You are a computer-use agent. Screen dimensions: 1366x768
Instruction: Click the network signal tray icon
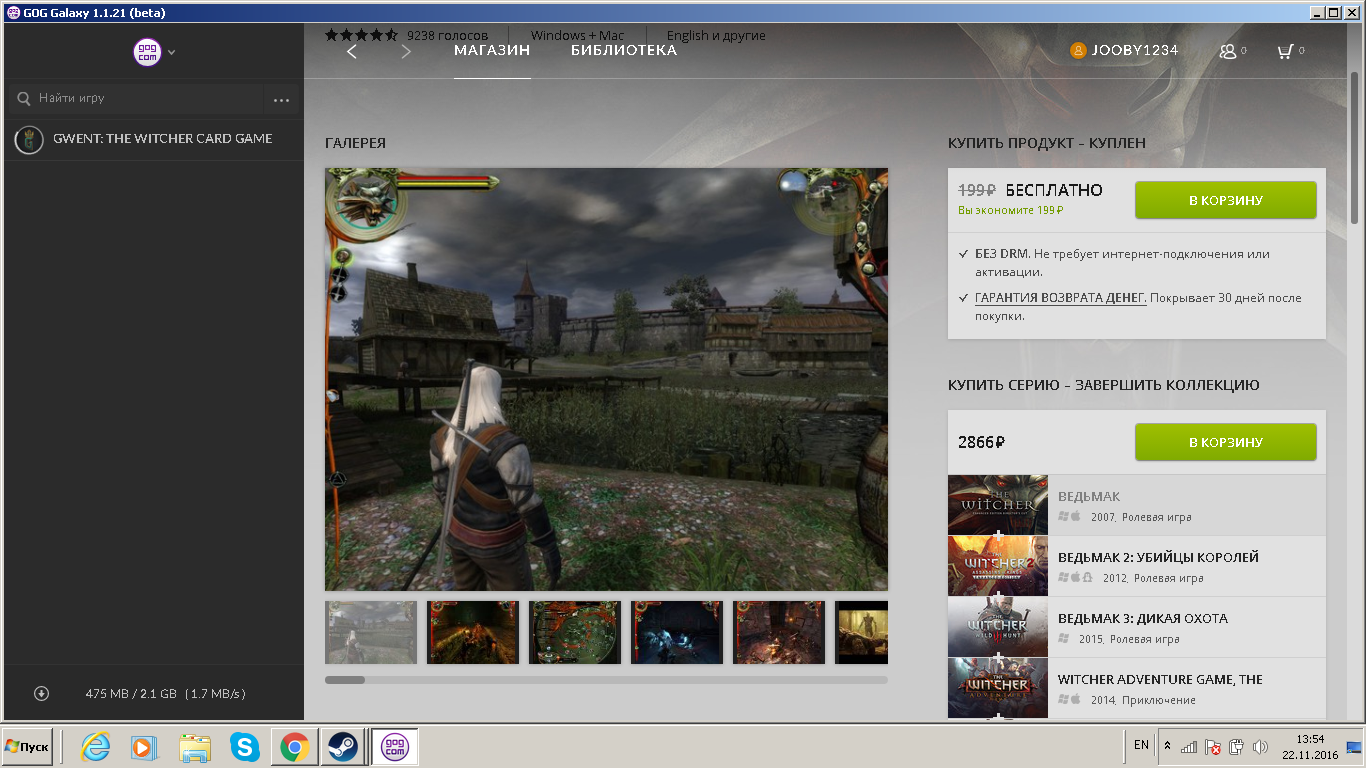pos(1189,747)
